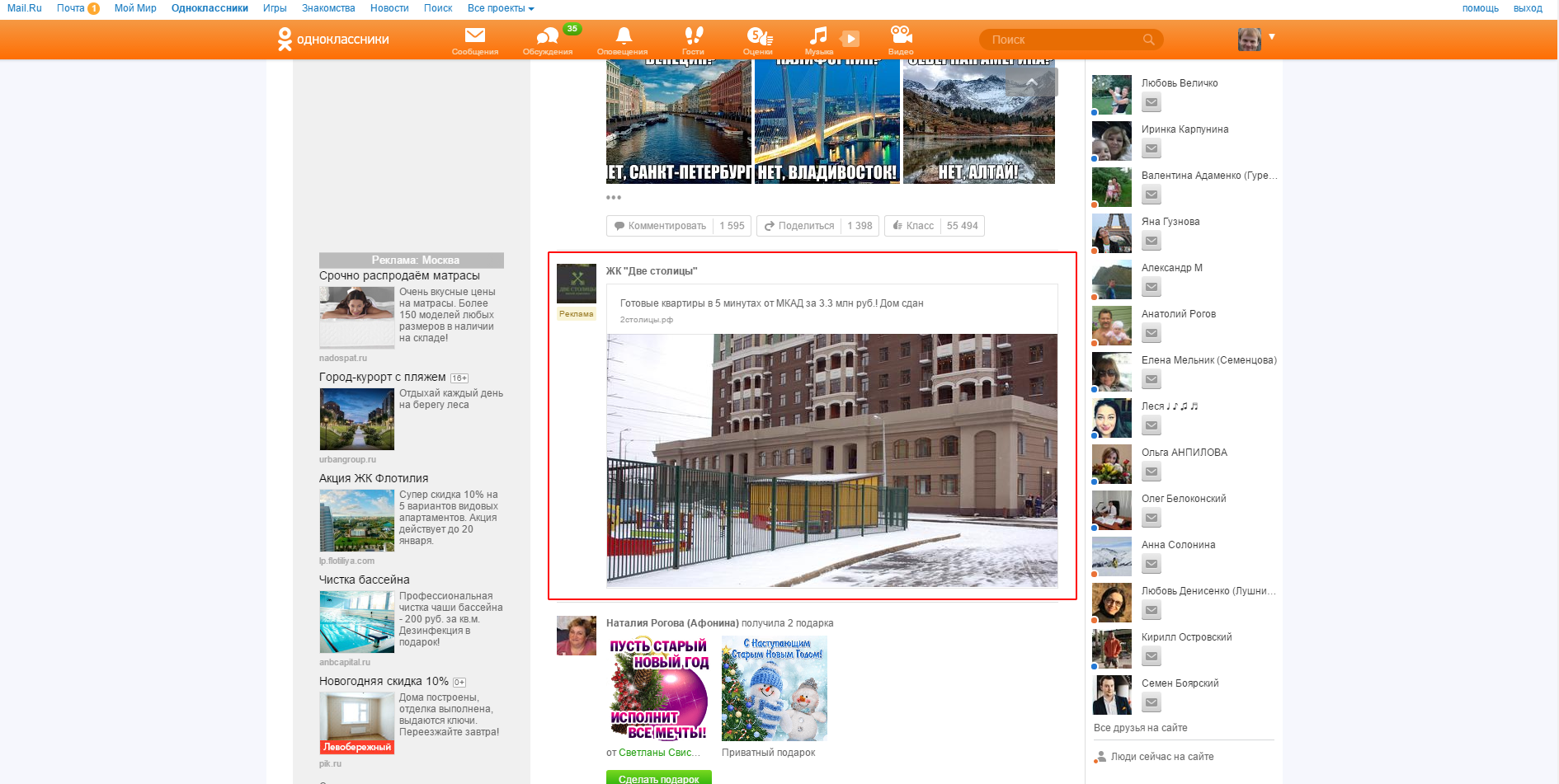Open the Оповещения notifications bell

click(623, 37)
